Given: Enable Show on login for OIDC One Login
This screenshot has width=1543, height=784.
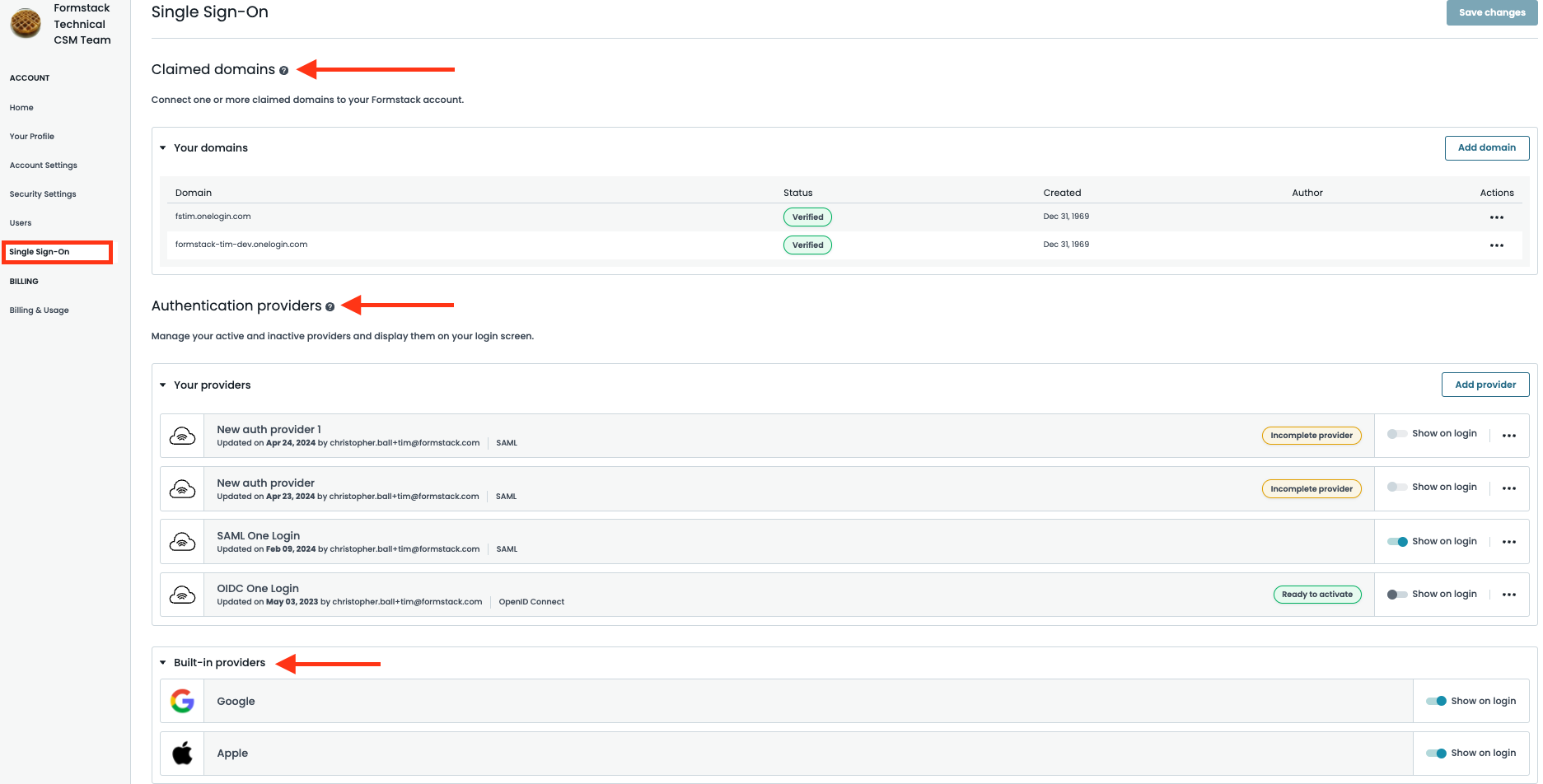Looking at the screenshot, I should pos(1396,594).
